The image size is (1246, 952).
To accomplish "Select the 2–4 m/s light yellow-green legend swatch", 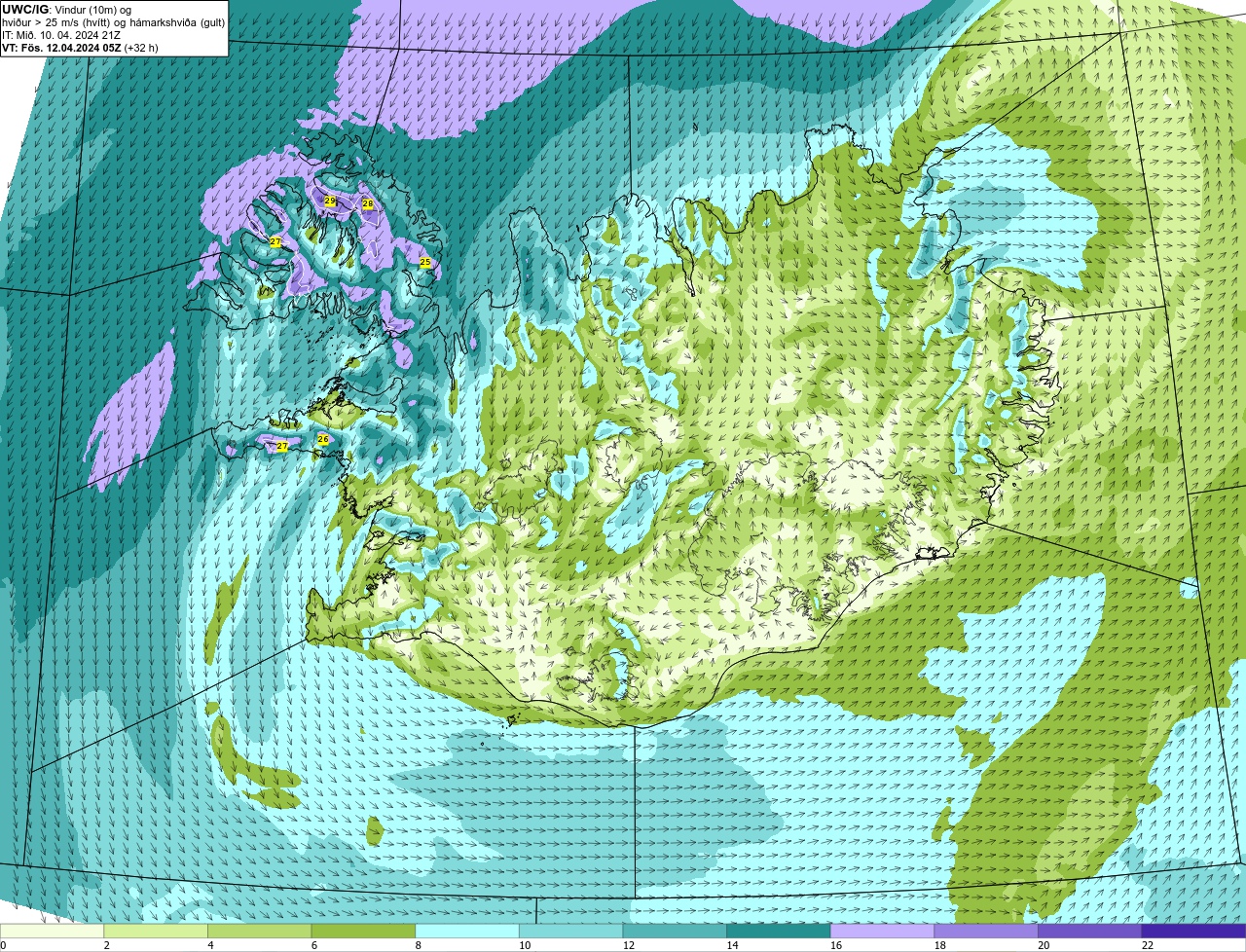I will click(x=156, y=931).
